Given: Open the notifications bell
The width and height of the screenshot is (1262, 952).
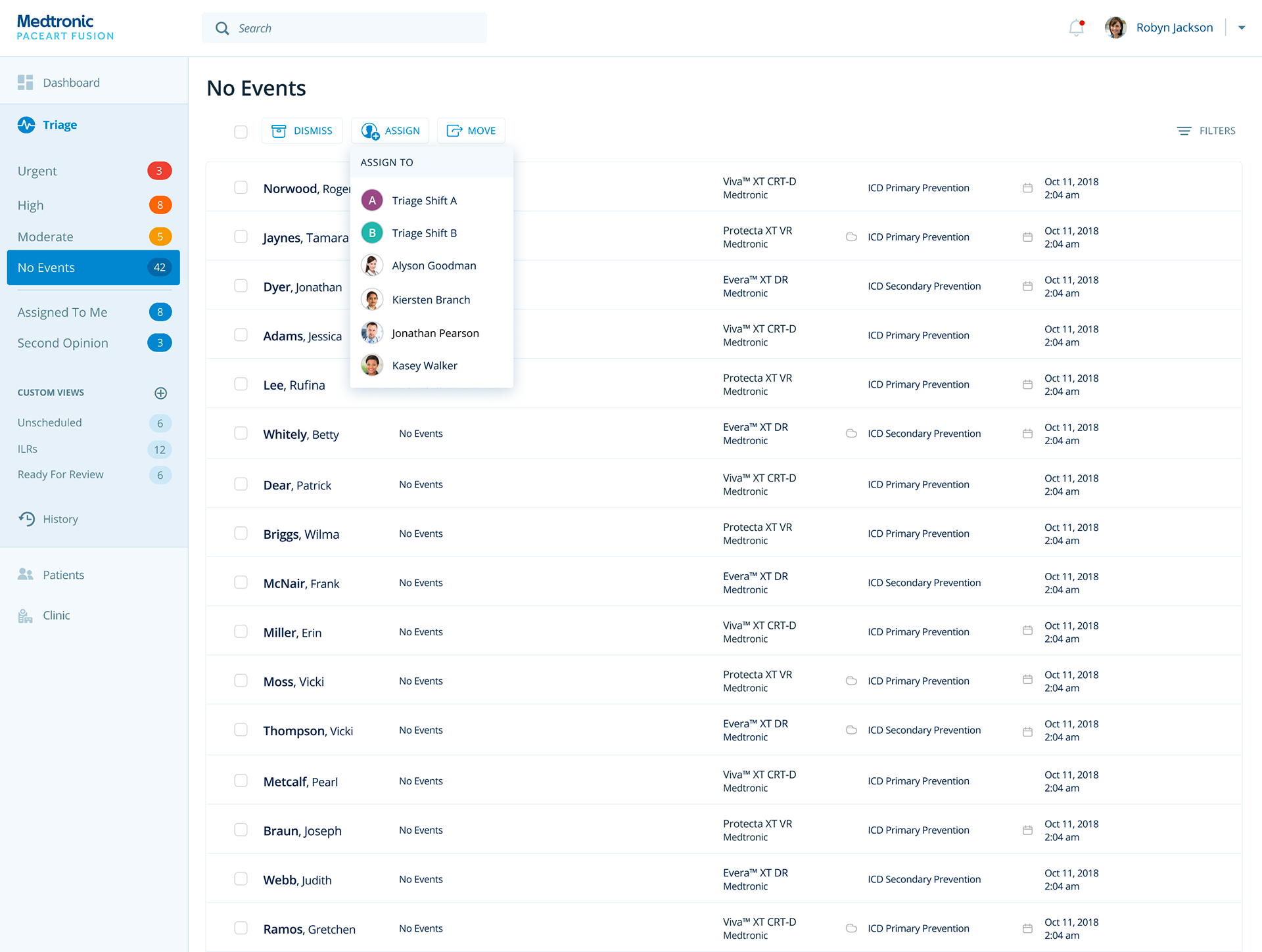Looking at the screenshot, I should 1076,28.
